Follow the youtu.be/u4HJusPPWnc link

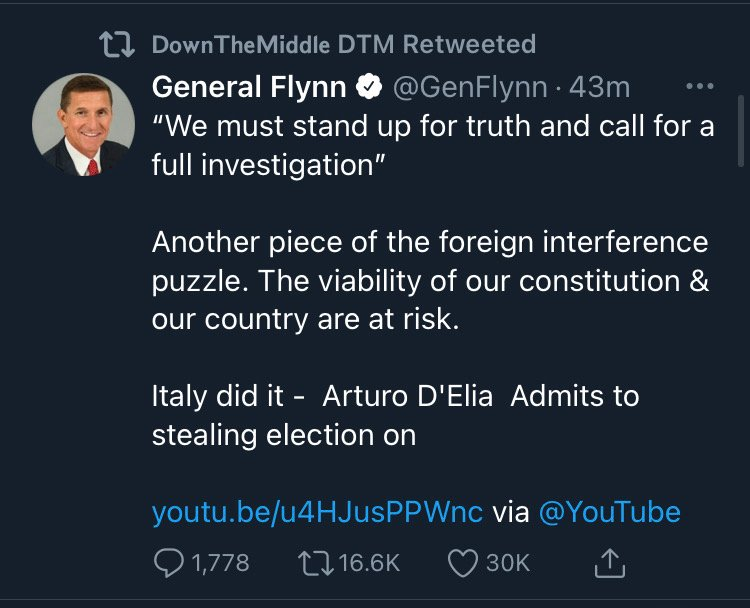point(317,513)
